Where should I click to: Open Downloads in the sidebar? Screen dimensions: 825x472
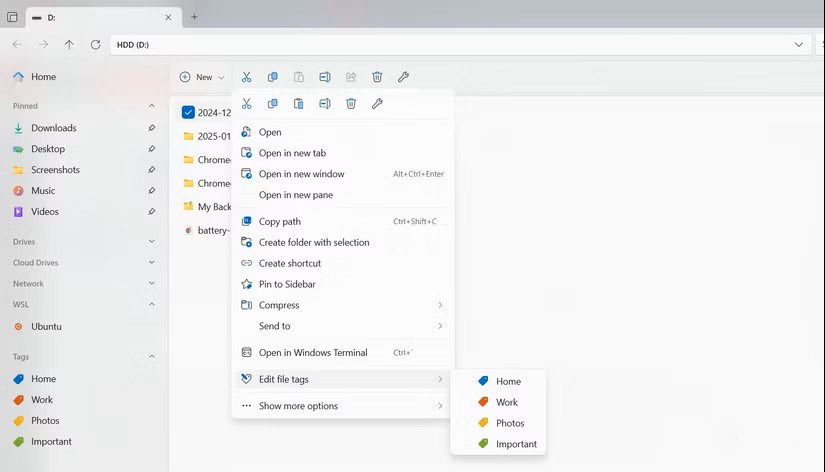(x=84, y=128)
